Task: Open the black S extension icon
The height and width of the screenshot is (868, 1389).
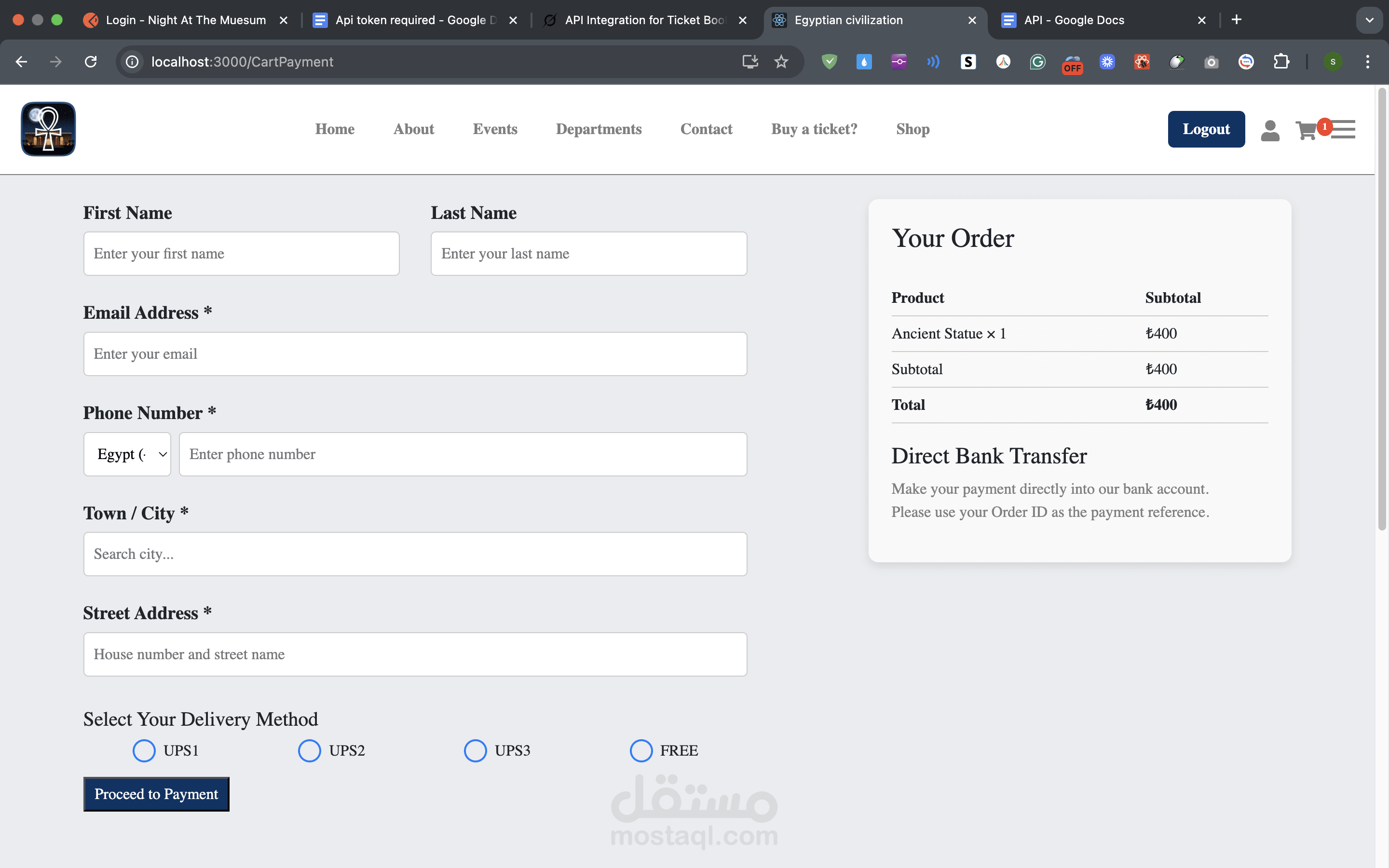Action: (x=968, y=62)
